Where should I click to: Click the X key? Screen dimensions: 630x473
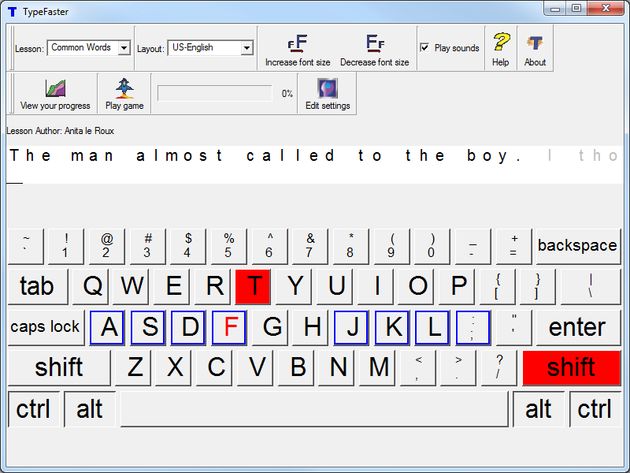tap(174, 368)
